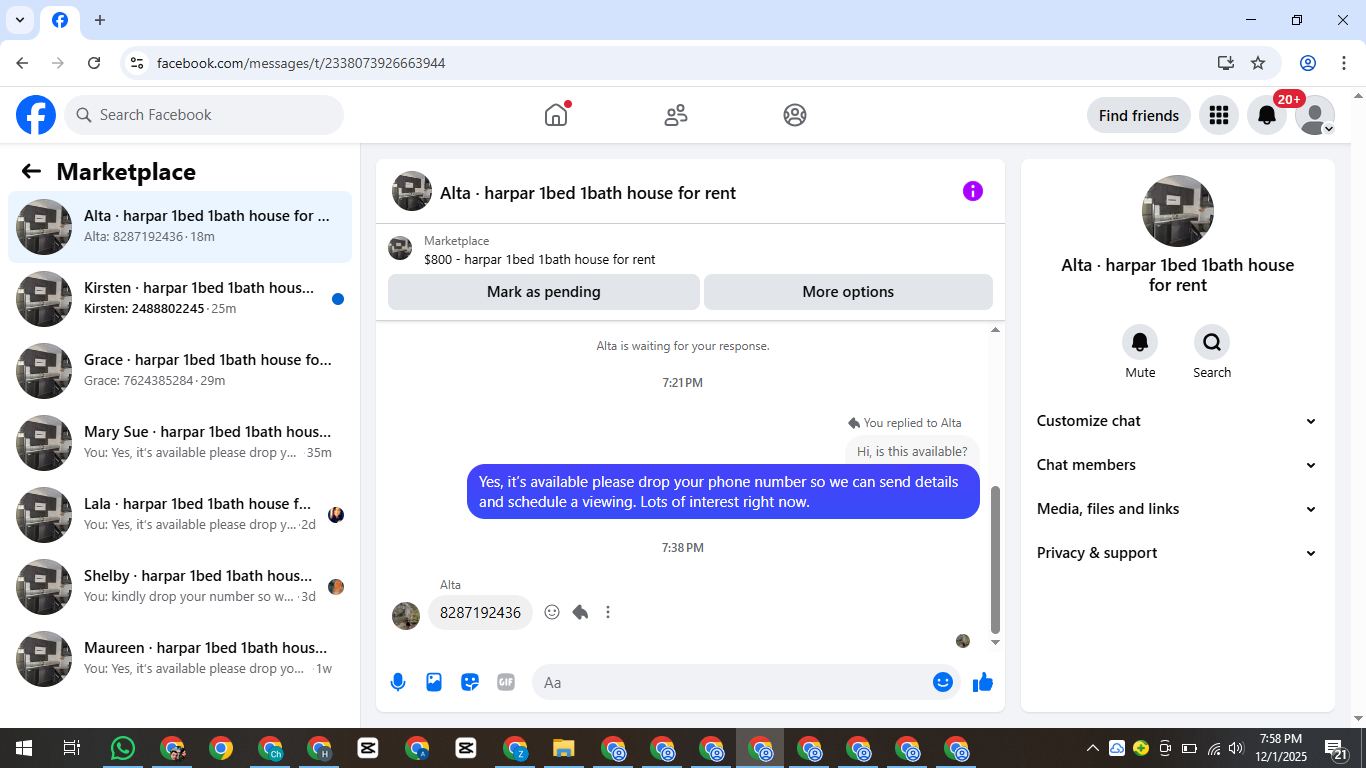Open the Maureen harpar conversation
The height and width of the screenshot is (768, 1366).
click(180, 659)
